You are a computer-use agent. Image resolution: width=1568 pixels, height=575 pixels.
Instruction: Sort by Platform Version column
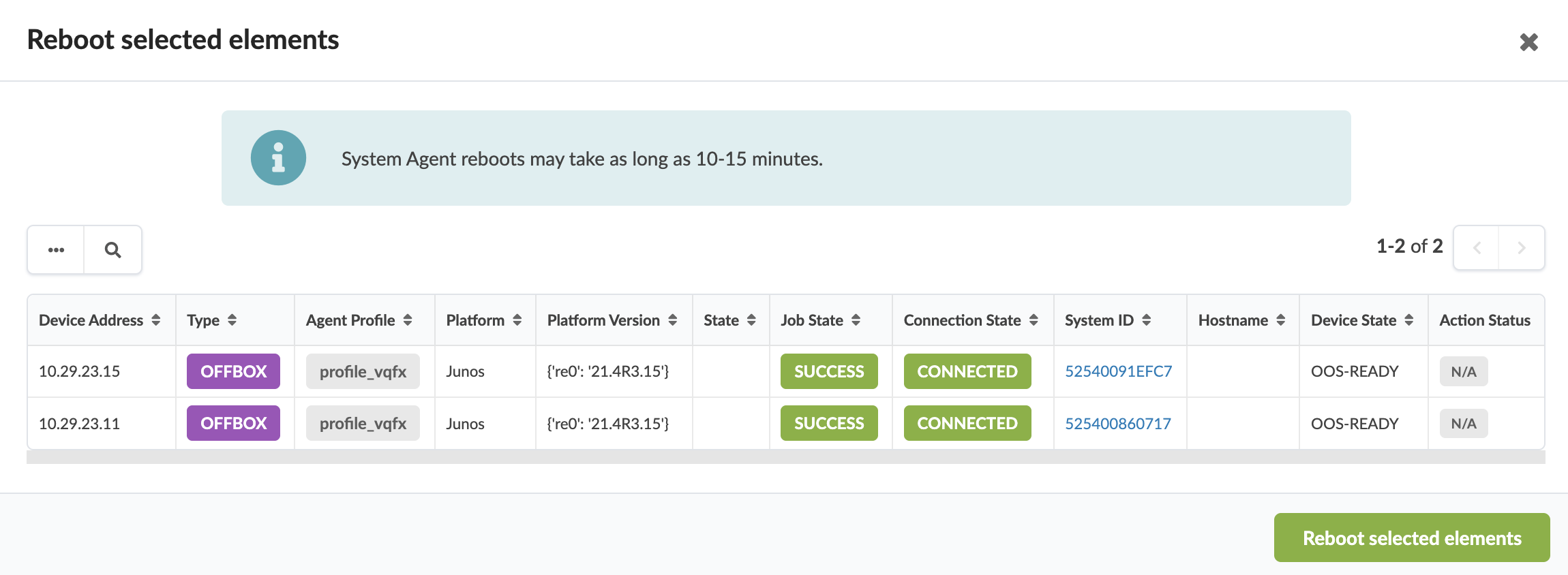click(673, 320)
